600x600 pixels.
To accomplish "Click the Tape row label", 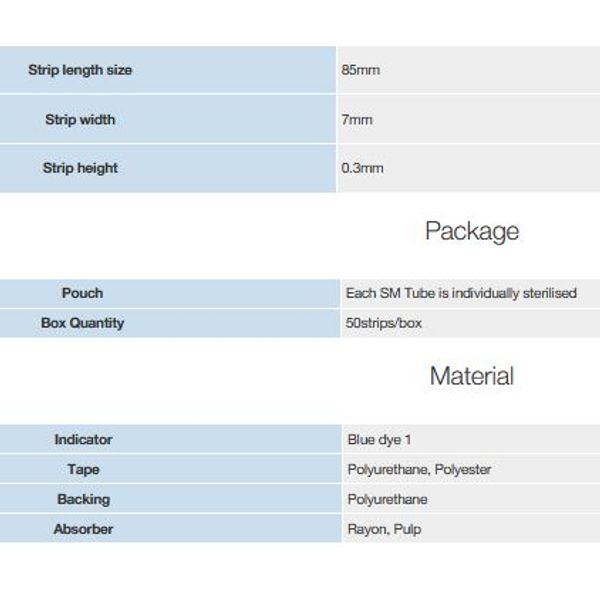I will (83, 470).
